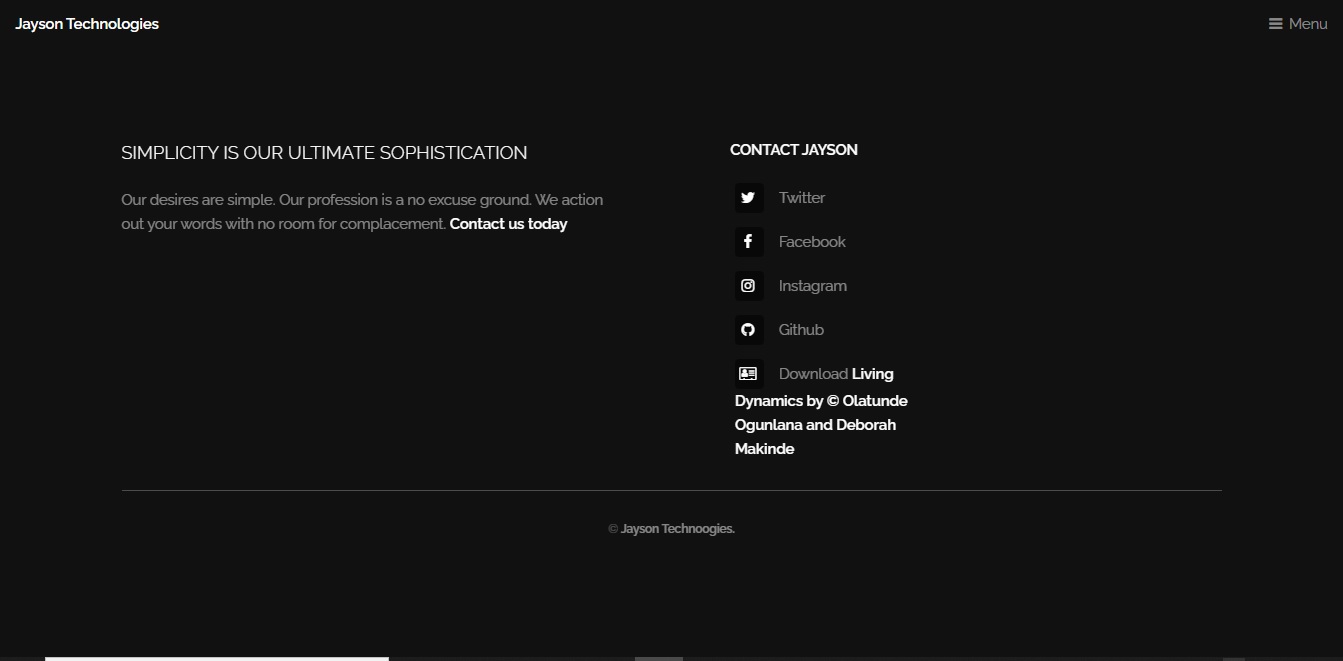The image size is (1343, 661).
Task: Open the Instagram text link
Action: coord(812,286)
